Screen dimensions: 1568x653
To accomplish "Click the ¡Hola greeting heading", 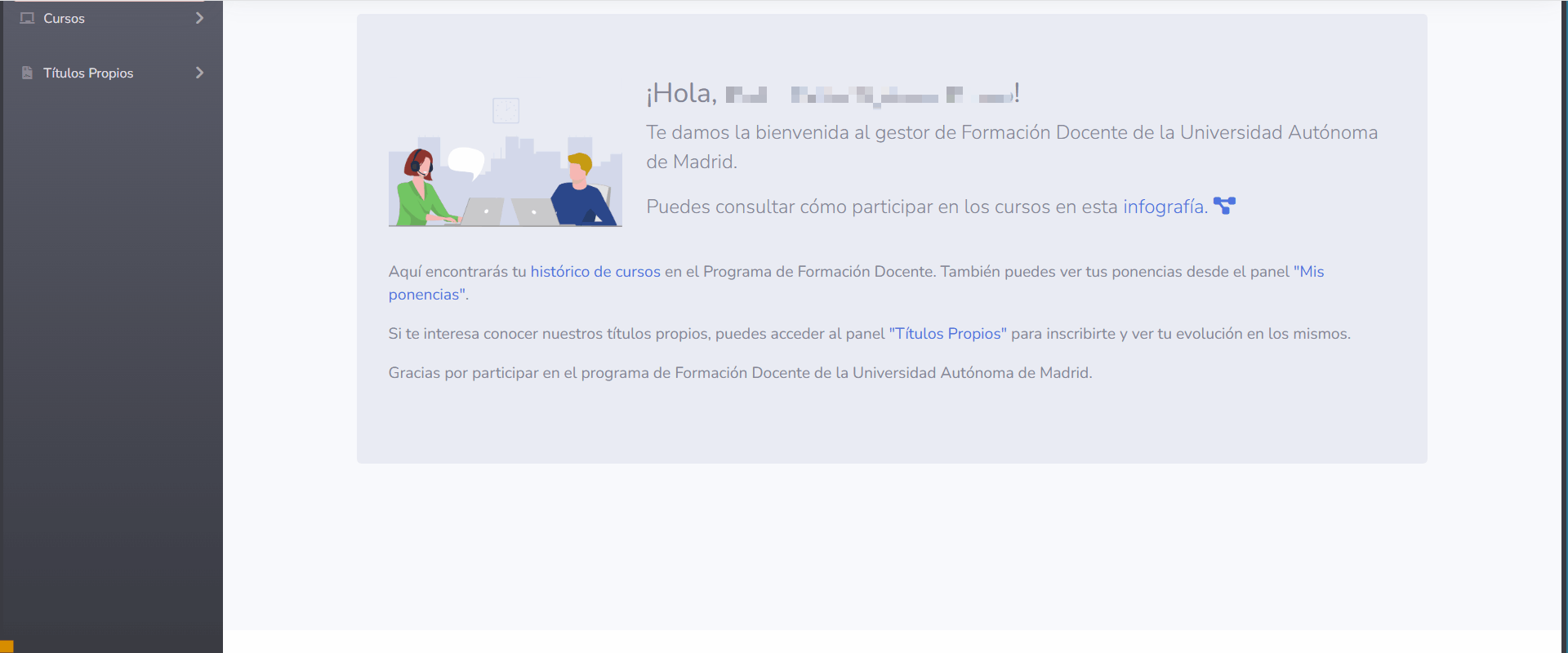I will 681,94.
